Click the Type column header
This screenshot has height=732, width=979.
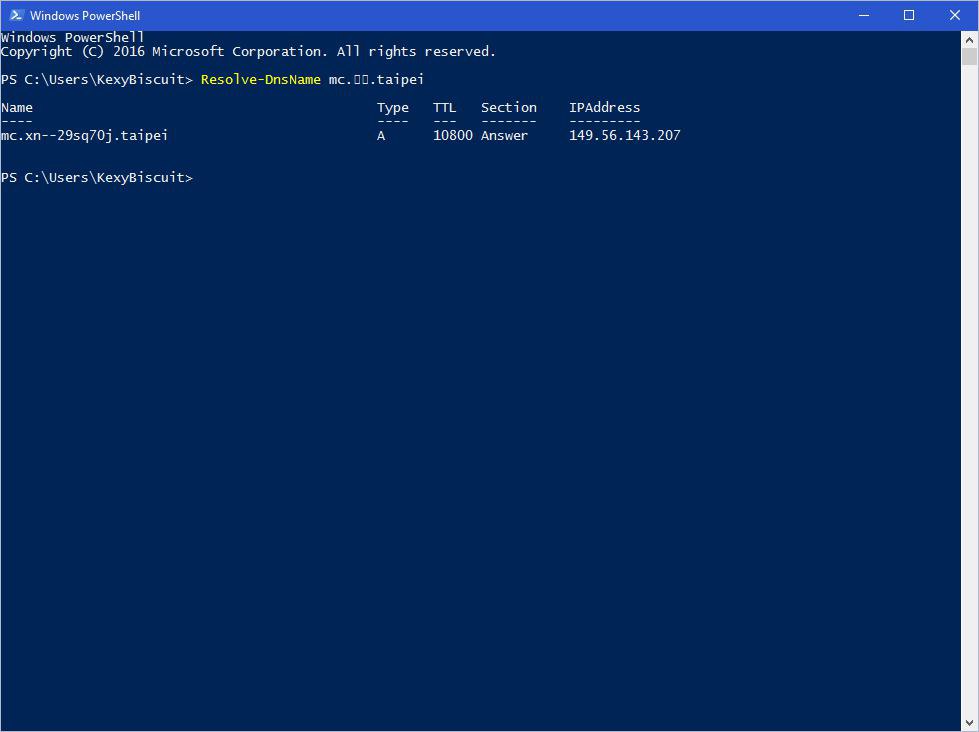click(x=393, y=108)
